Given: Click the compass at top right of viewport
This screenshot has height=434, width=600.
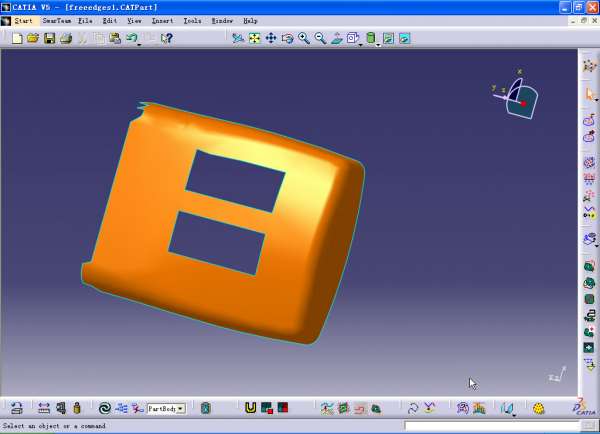Looking at the screenshot, I should coord(517,96).
